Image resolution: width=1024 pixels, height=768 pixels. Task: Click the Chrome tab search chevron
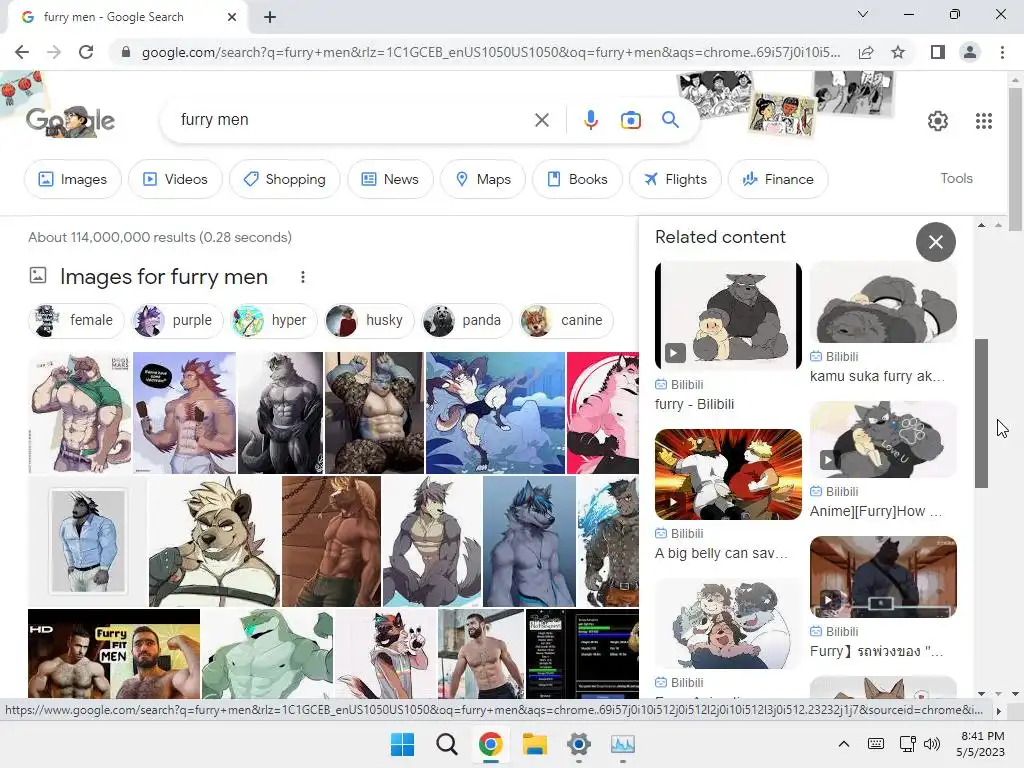click(863, 14)
